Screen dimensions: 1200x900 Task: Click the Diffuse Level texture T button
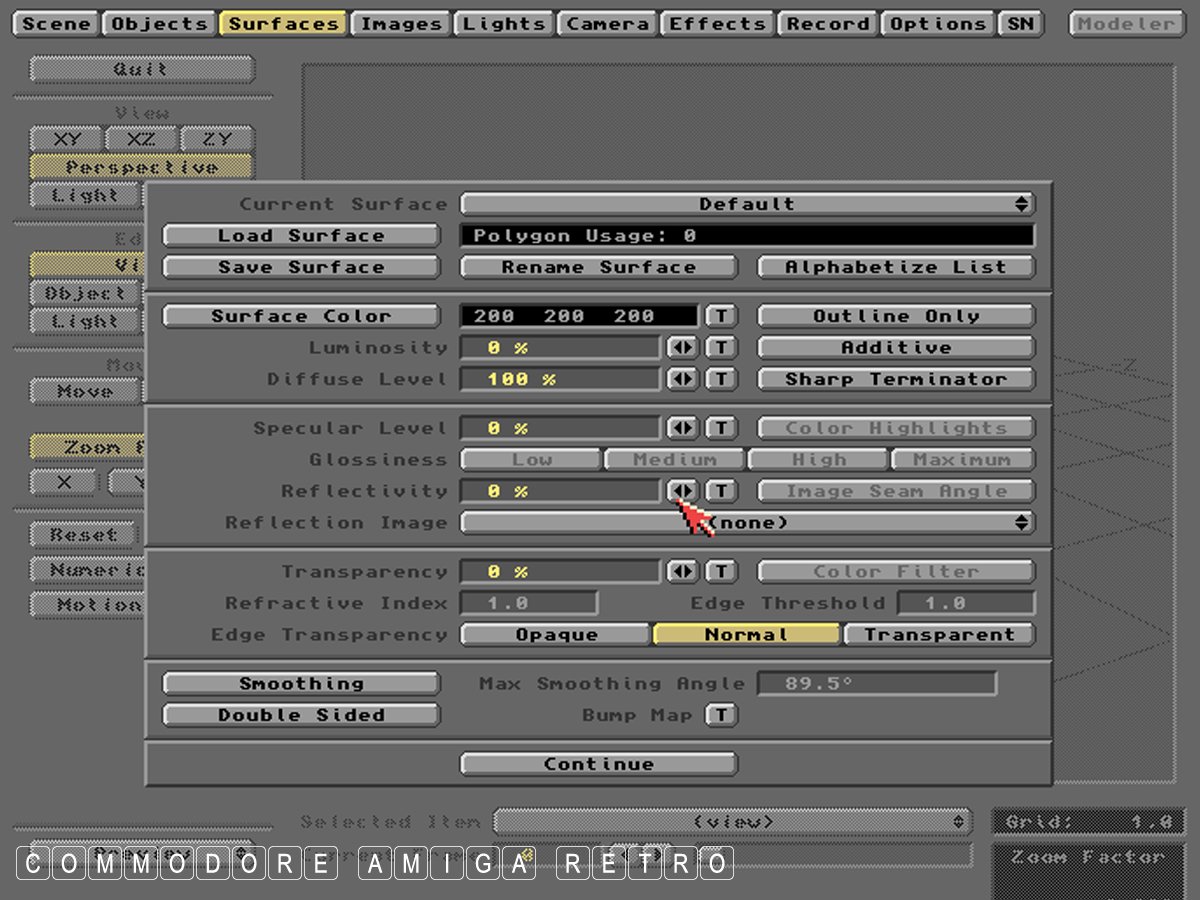tap(721, 379)
